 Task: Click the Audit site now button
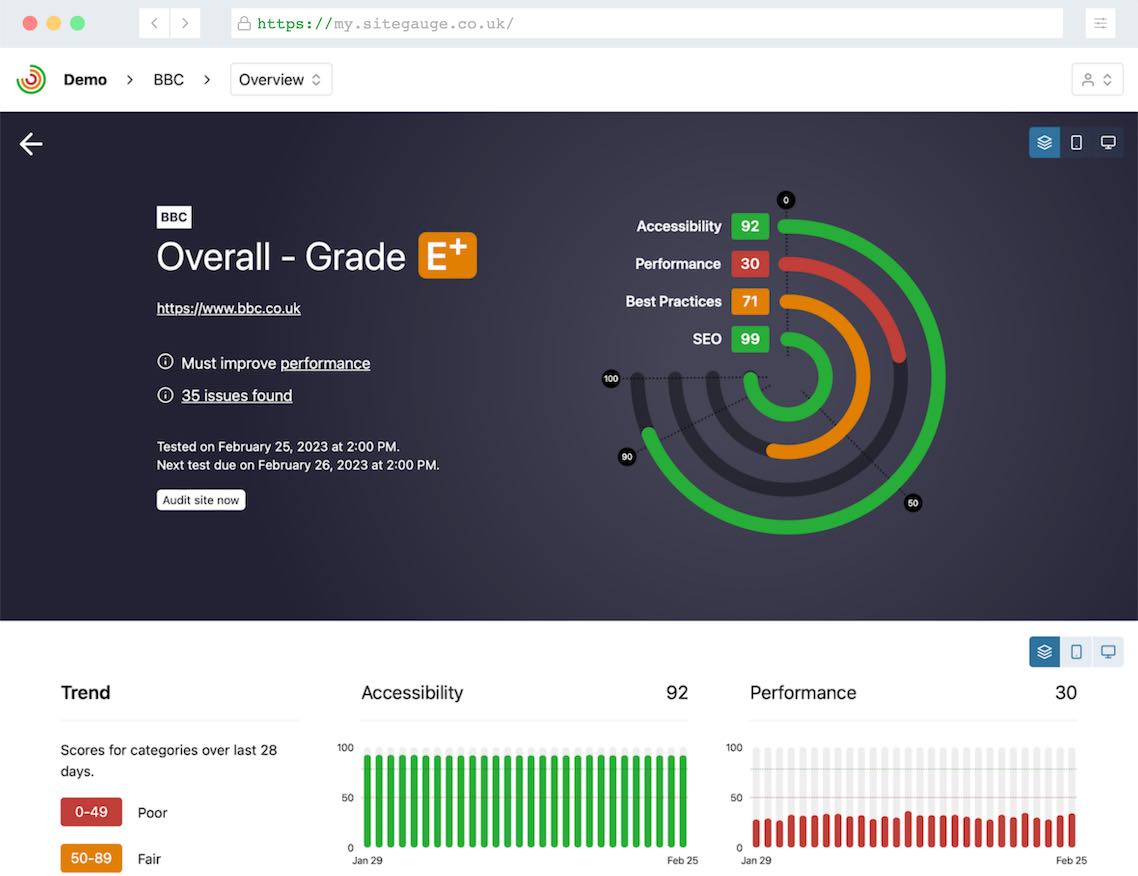click(201, 500)
